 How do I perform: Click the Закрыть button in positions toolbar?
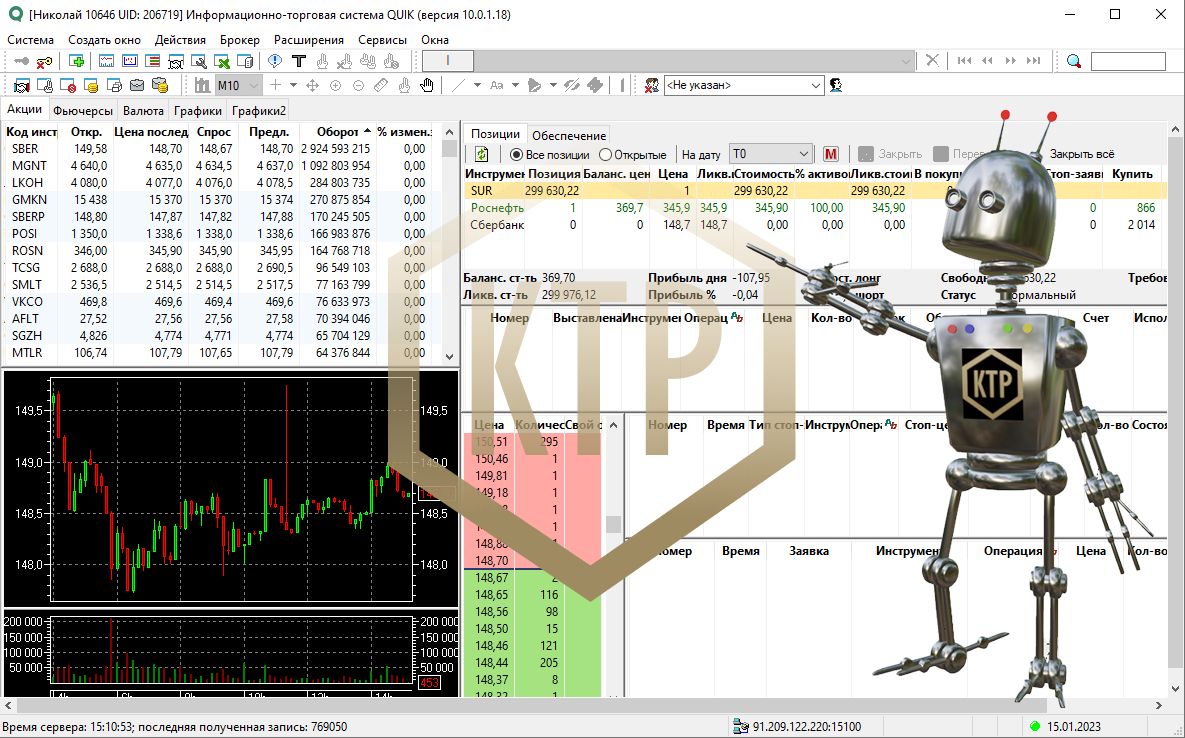pyautogui.click(x=890, y=154)
